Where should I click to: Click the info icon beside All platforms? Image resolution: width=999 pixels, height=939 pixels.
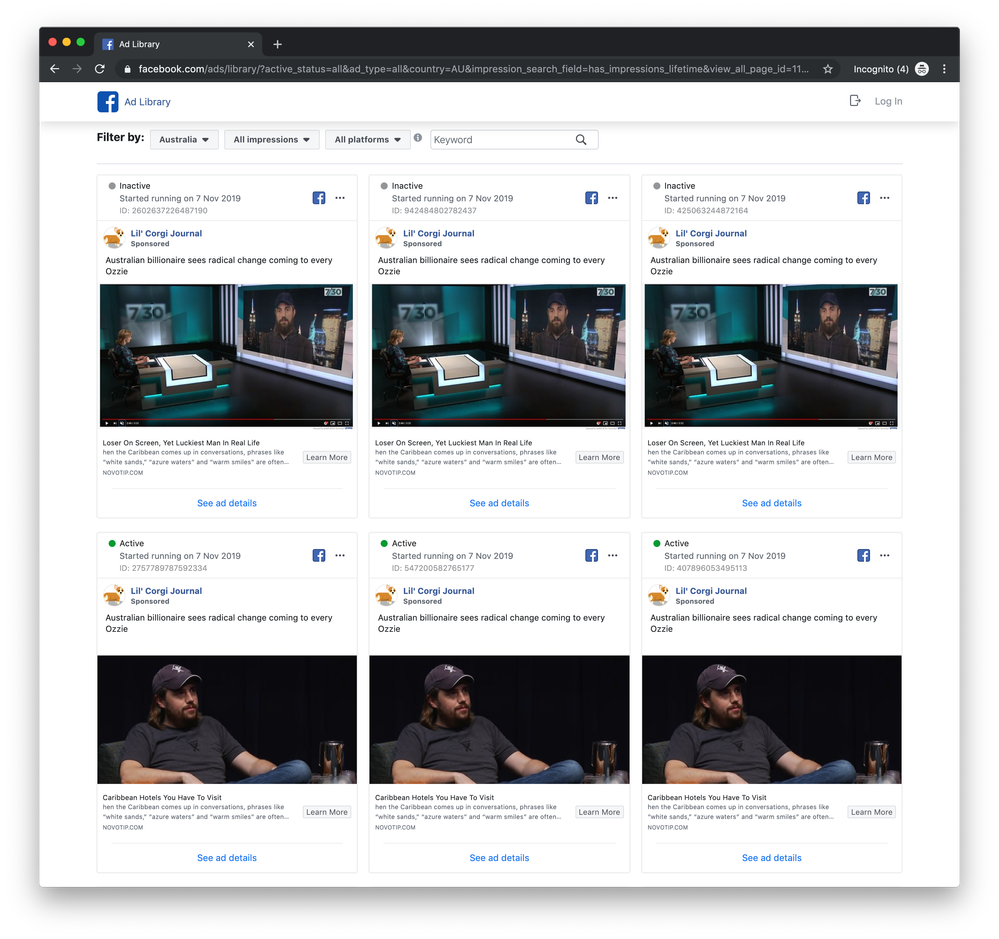point(418,138)
